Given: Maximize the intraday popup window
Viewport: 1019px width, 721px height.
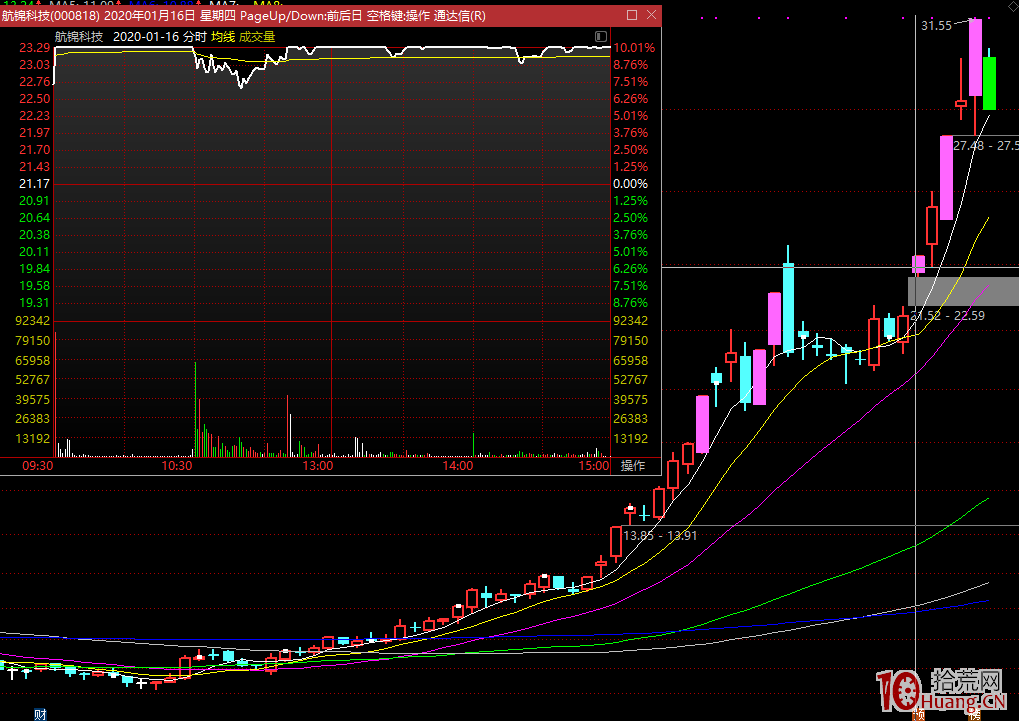Looking at the screenshot, I should (x=630, y=16).
